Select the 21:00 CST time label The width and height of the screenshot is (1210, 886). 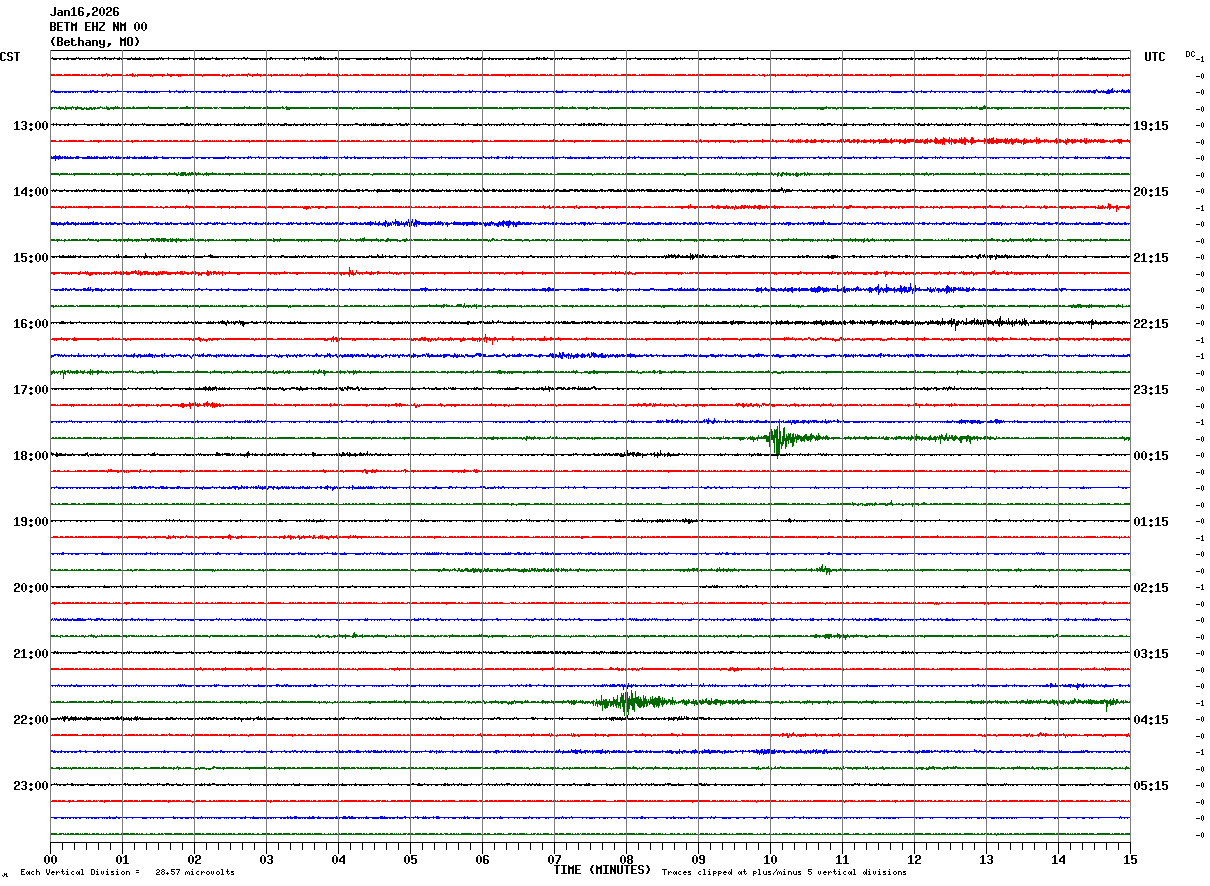30,654
